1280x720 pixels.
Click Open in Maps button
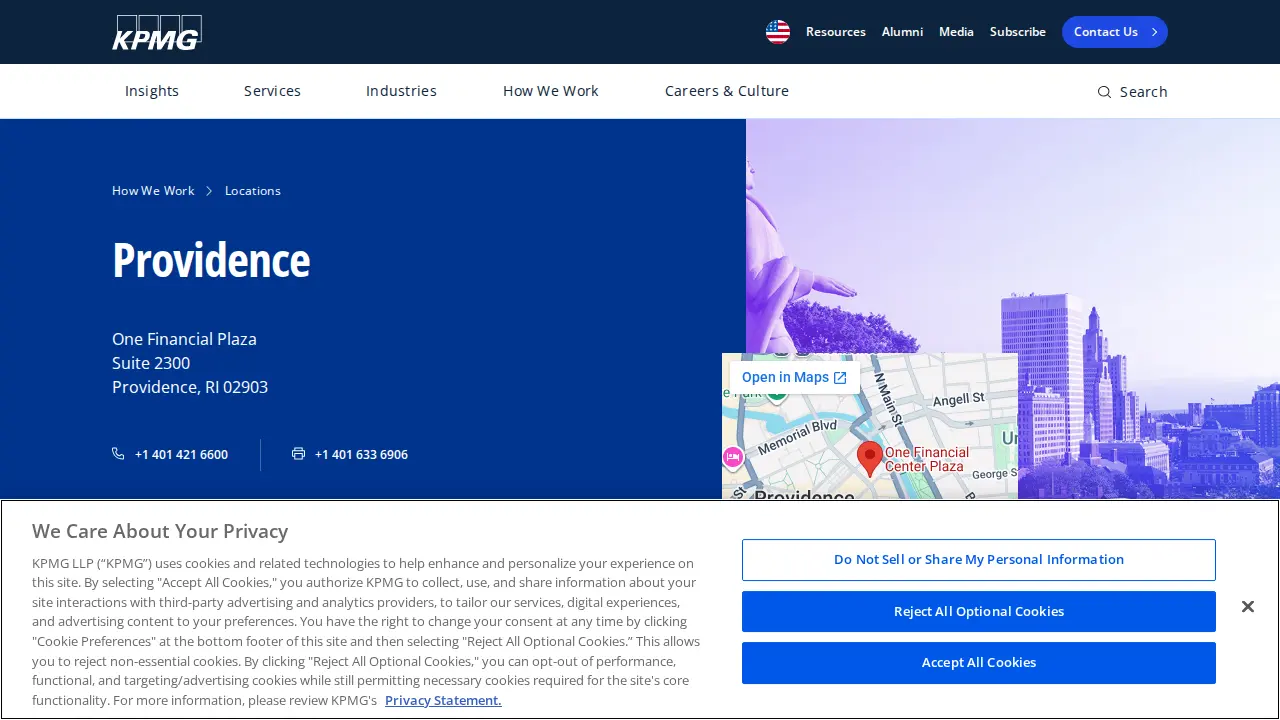(794, 378)
